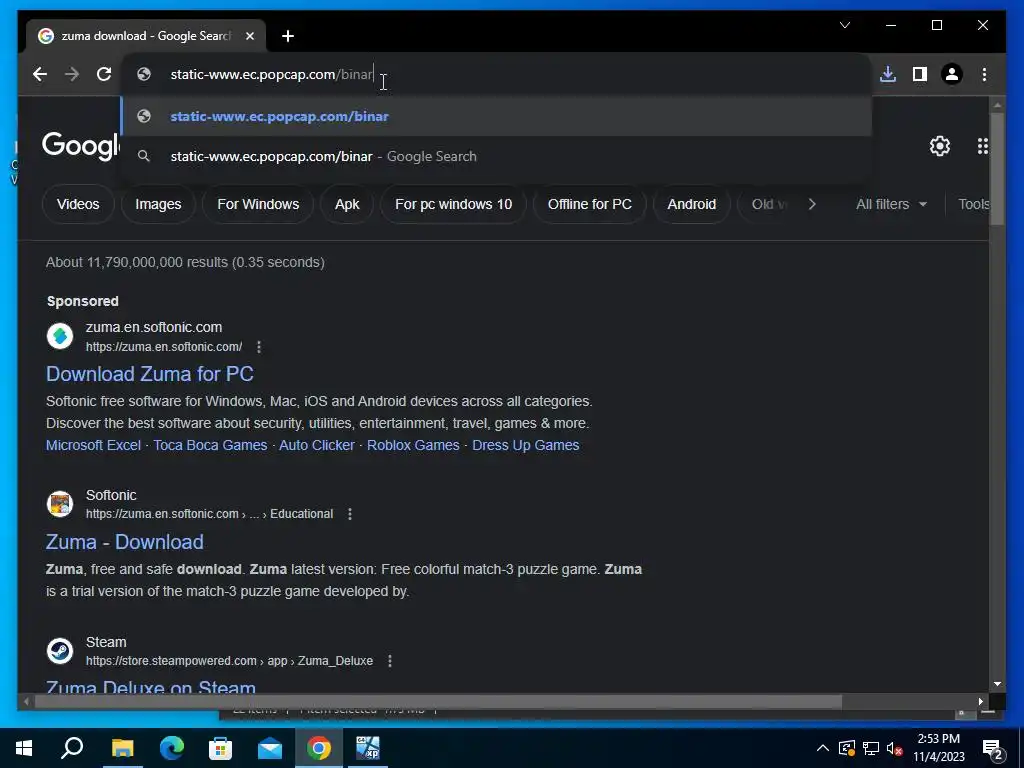Open the Zuma - Download result
The height and width of the screenshot is (768, 1024).
[x=125, y=542]
